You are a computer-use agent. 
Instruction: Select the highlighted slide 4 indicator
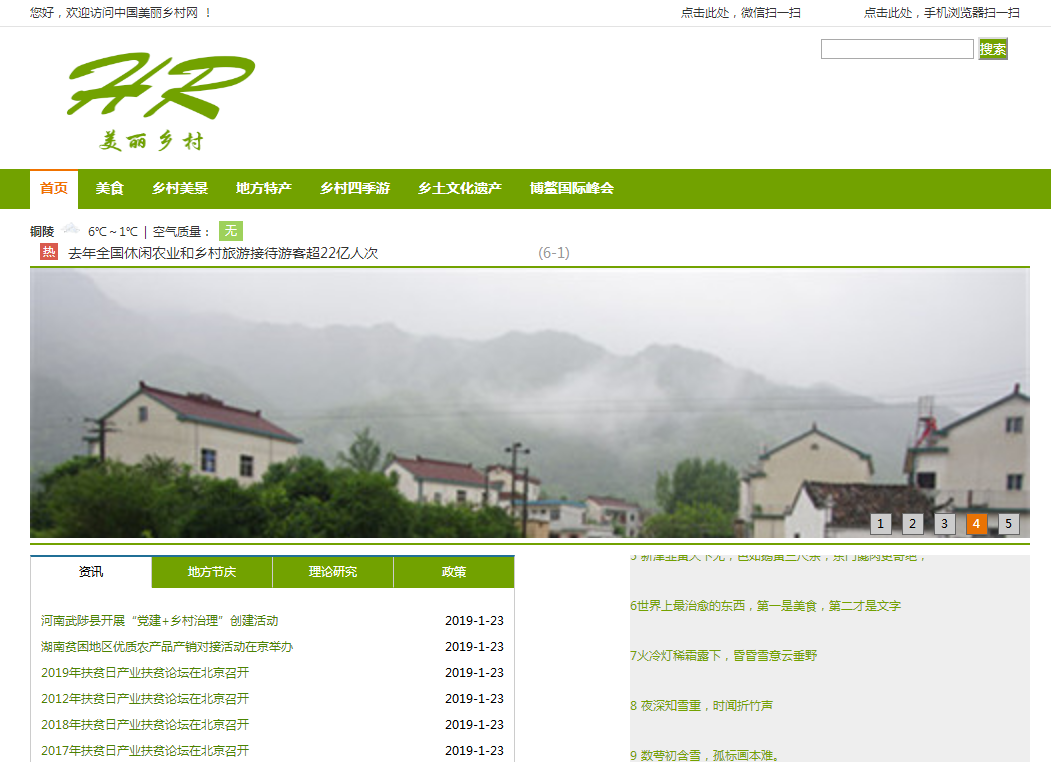[977, 523]
